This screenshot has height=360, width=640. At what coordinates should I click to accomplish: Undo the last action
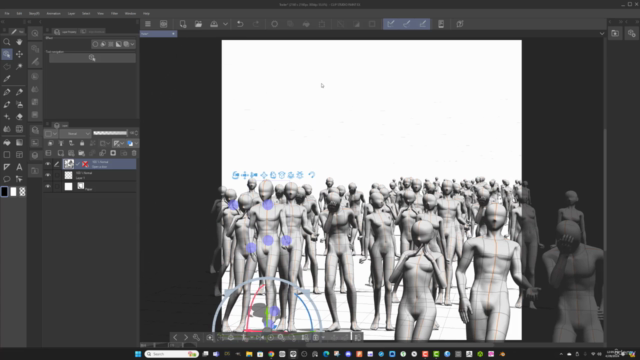(240, 24)
